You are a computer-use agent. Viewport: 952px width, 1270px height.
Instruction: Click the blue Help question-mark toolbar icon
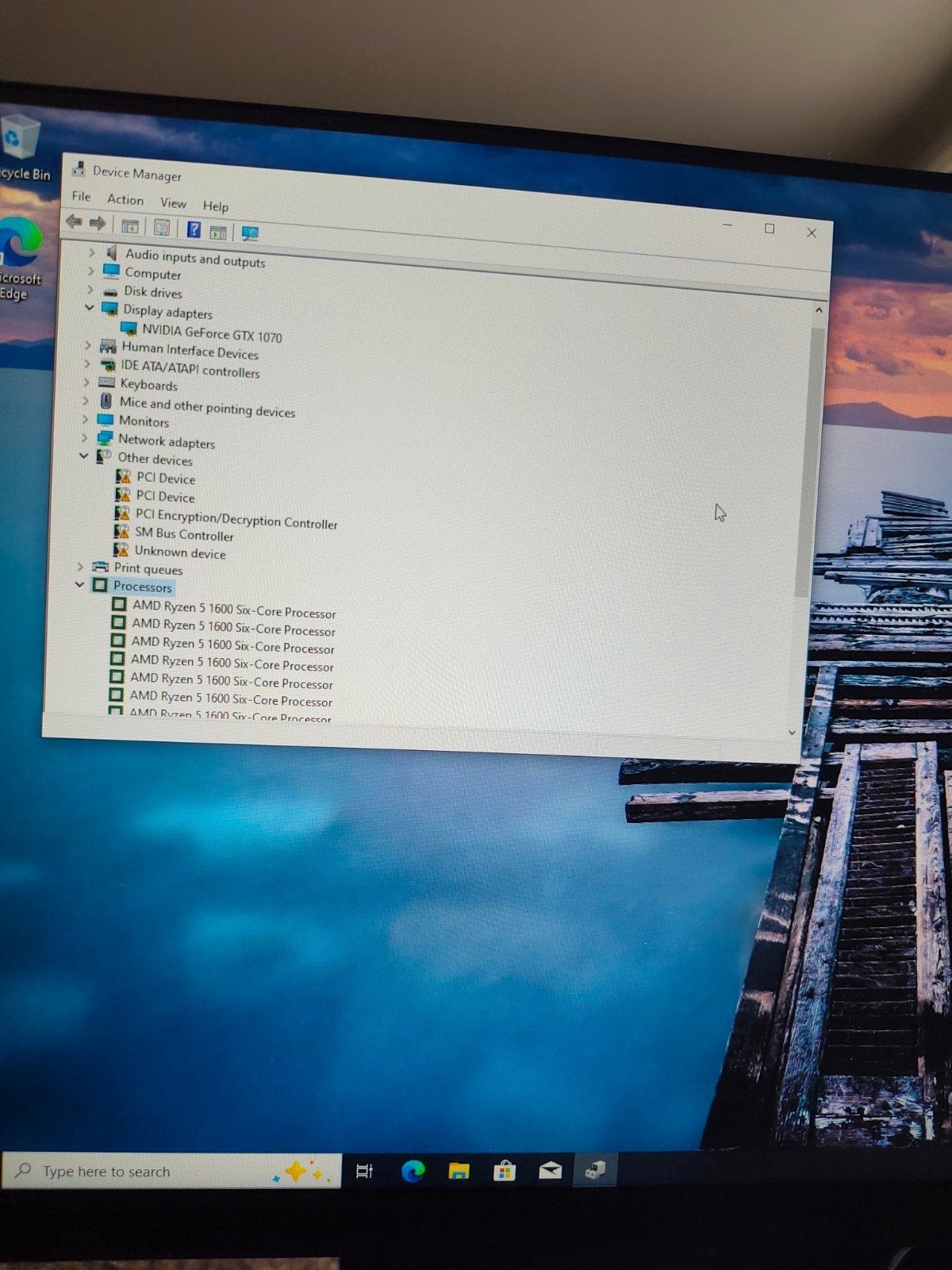pos(194,229)
